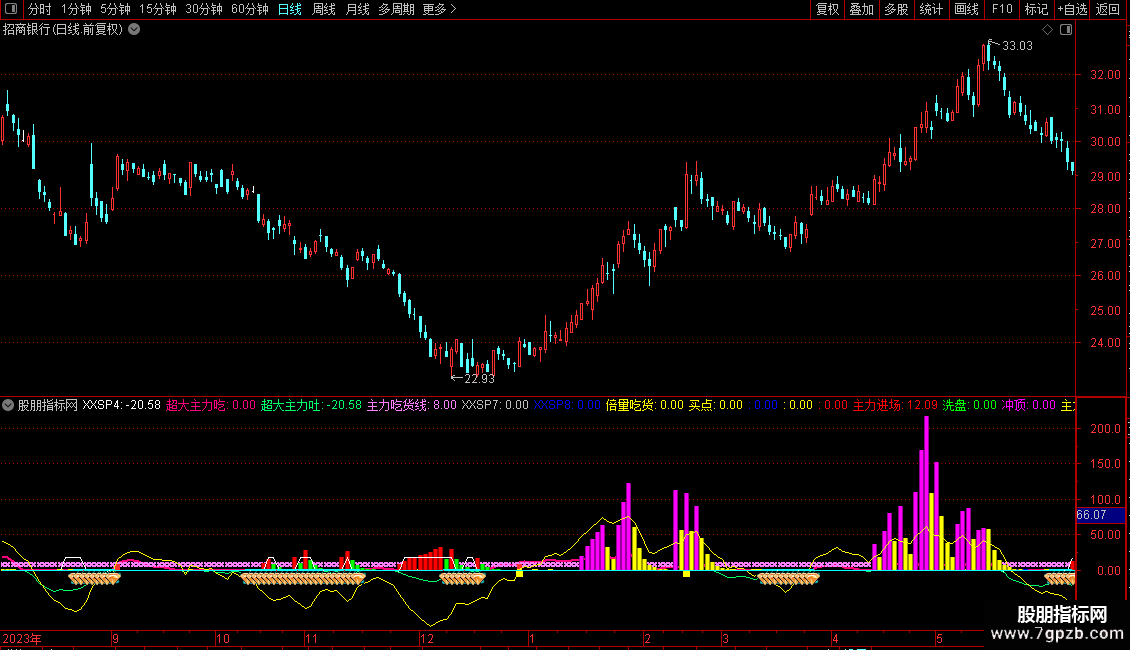1130x650 pixels.
Task: Expand the 招商银行 chart title dropdown
Action: (x=134, y=29)
